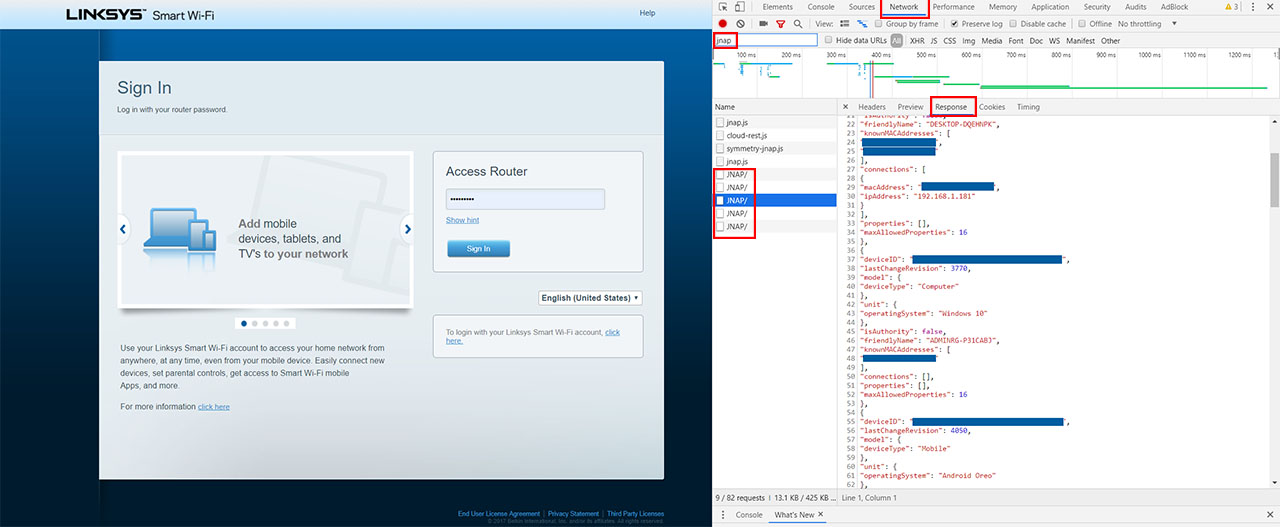1280x527 pixels.
Task: Select the inspect element cursor icon
Action: pyautogui.click(x=722, y=7)
